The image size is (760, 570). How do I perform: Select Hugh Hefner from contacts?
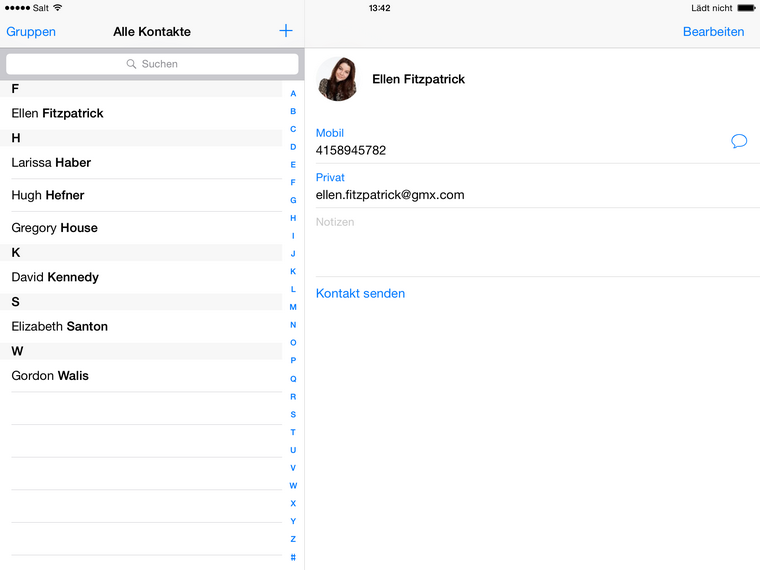click(48, 195)
